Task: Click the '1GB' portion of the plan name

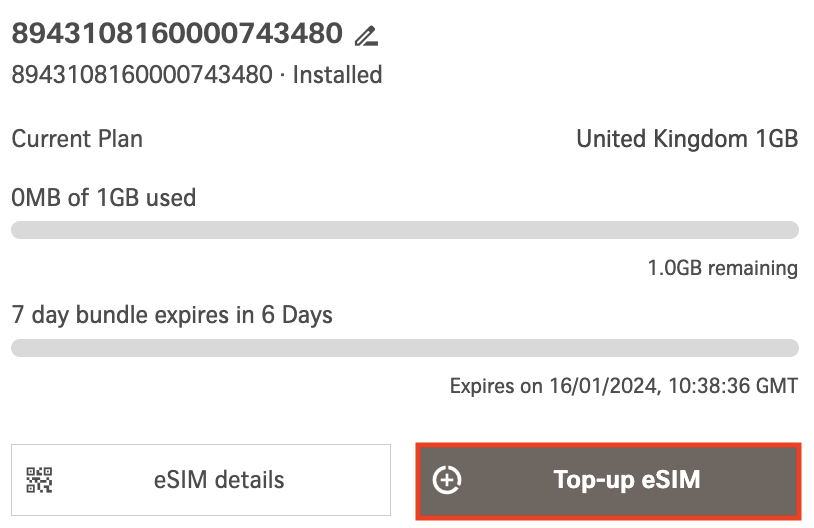Action: 775,139
